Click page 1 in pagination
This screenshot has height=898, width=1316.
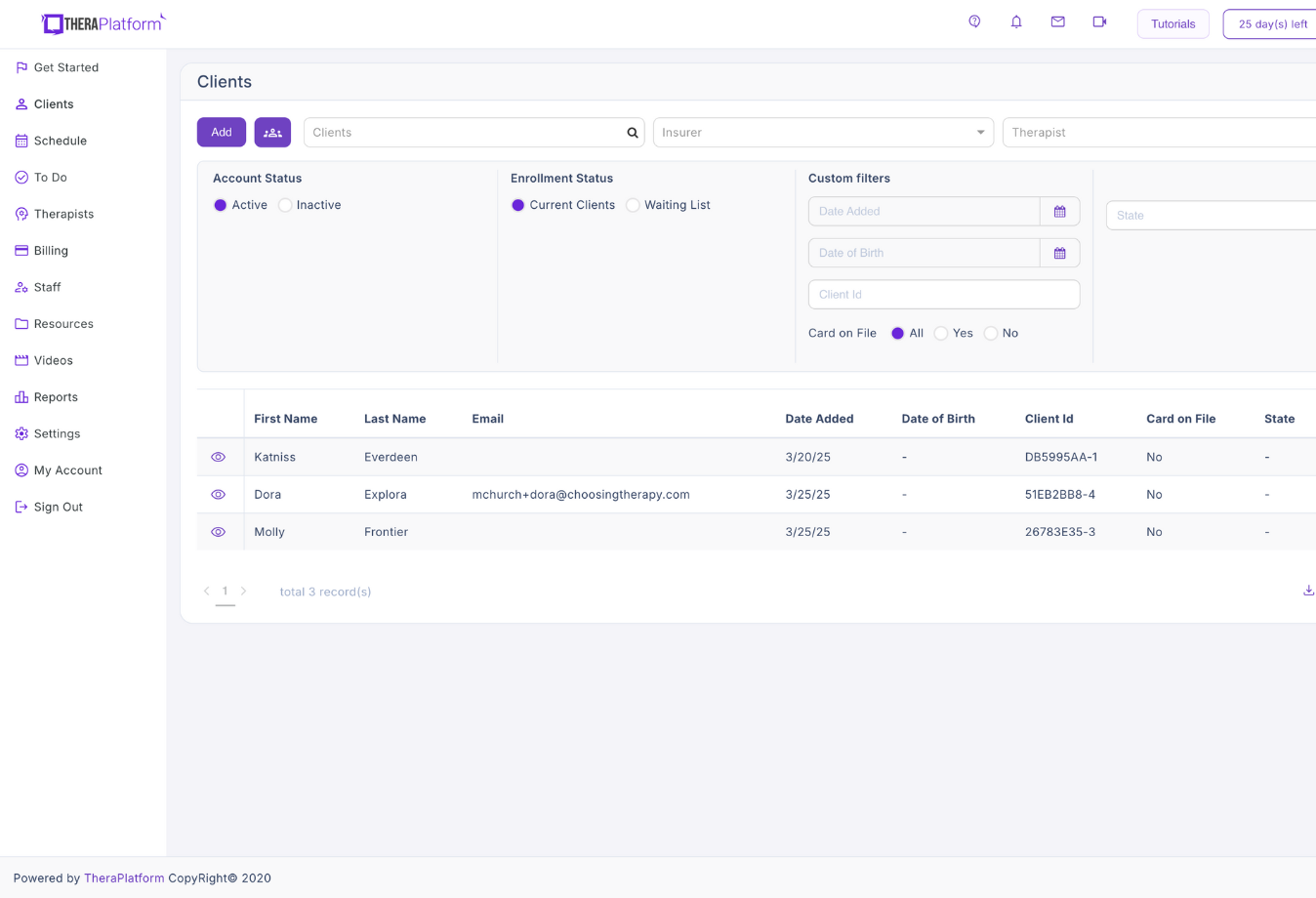226,592
